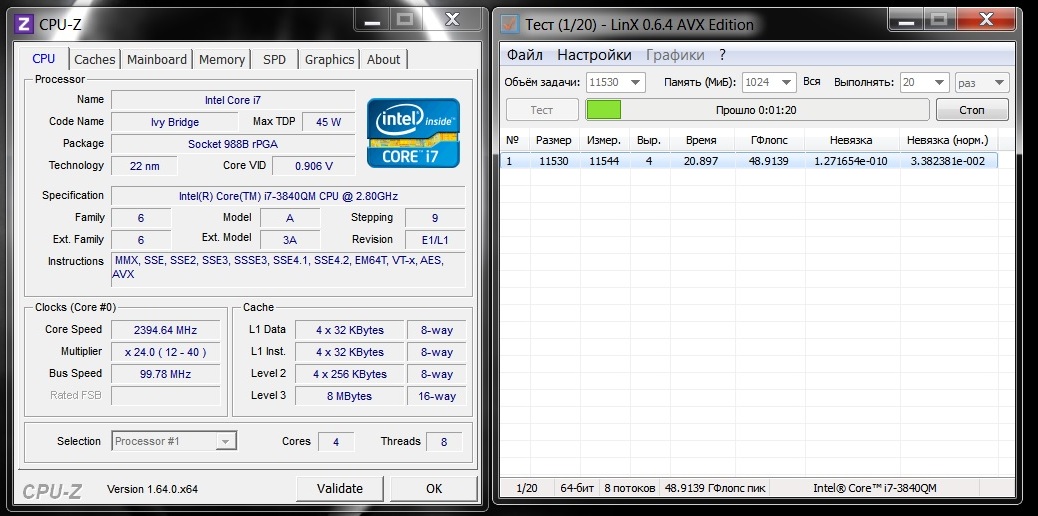
Task: Click the Измер. column header
Action: point(604,140)
